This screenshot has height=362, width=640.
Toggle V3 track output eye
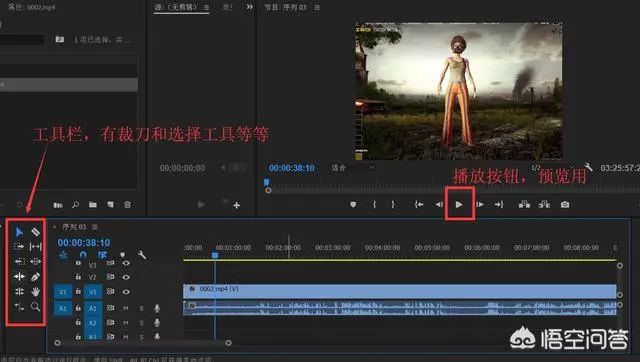(x=126, y=263)
